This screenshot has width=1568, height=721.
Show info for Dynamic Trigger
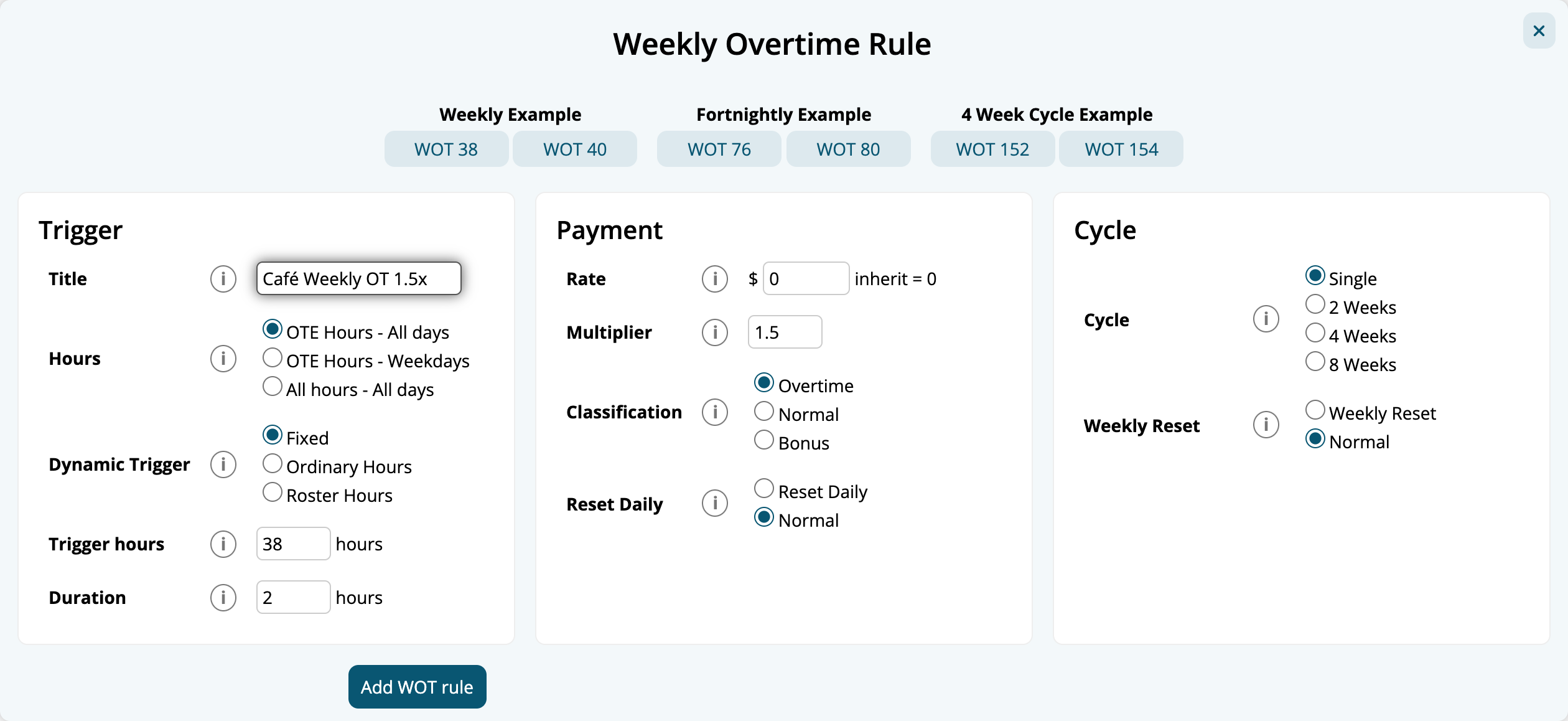[223, 464]
